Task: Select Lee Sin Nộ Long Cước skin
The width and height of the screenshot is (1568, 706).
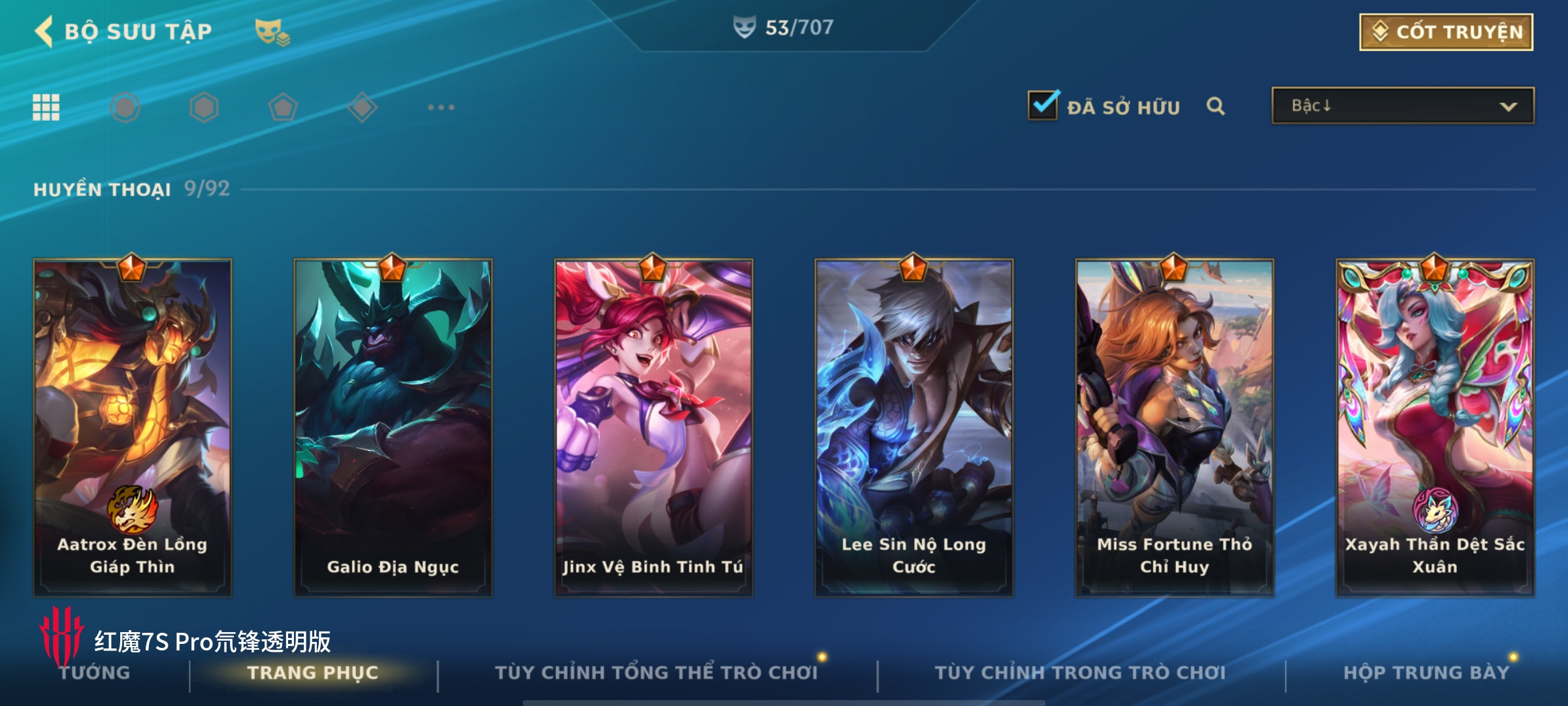Action: 914,428
